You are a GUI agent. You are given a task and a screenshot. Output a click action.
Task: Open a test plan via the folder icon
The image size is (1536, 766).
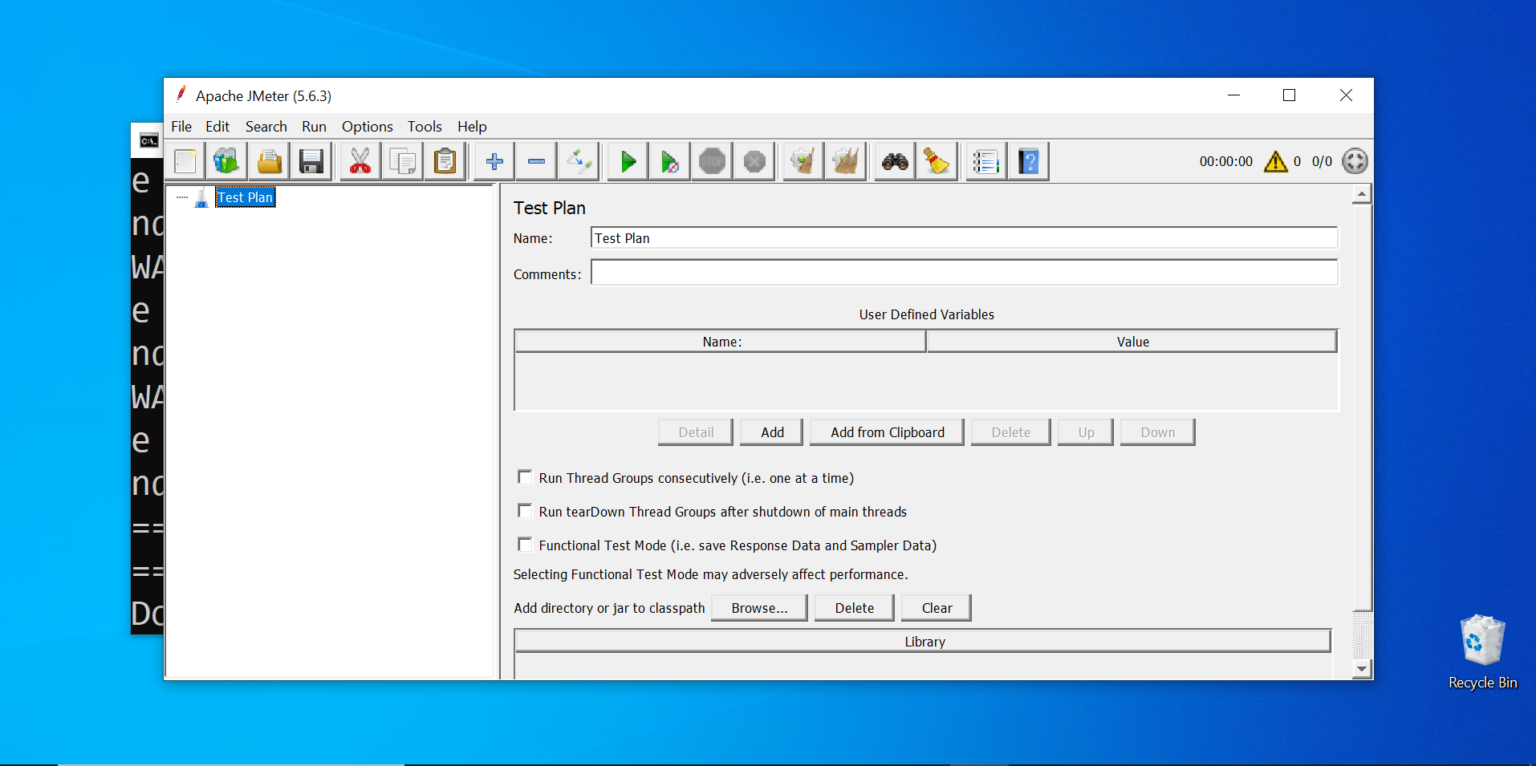tap(268, 160)
